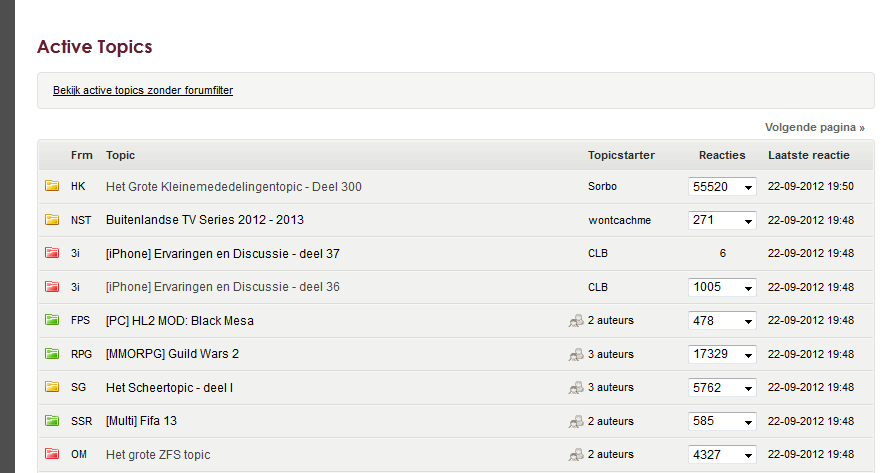Open the 55520 reacties dropdown
Viewport: 895px width, 473px height.
coord(747,187)
